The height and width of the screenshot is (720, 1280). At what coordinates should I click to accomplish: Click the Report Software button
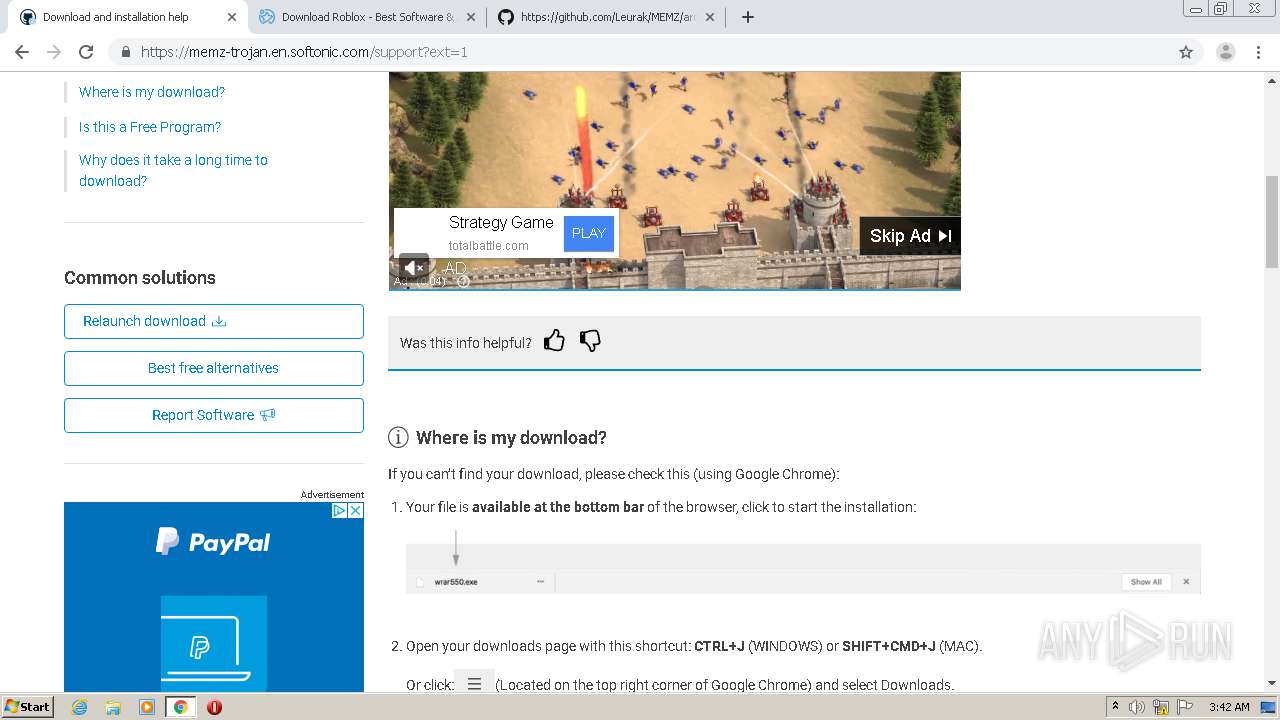tap(214, 415)
